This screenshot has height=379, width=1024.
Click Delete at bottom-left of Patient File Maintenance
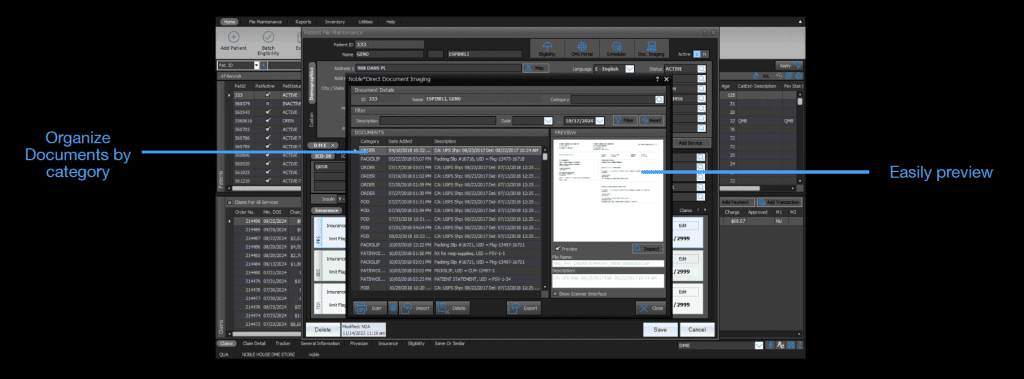pos(323,330)
